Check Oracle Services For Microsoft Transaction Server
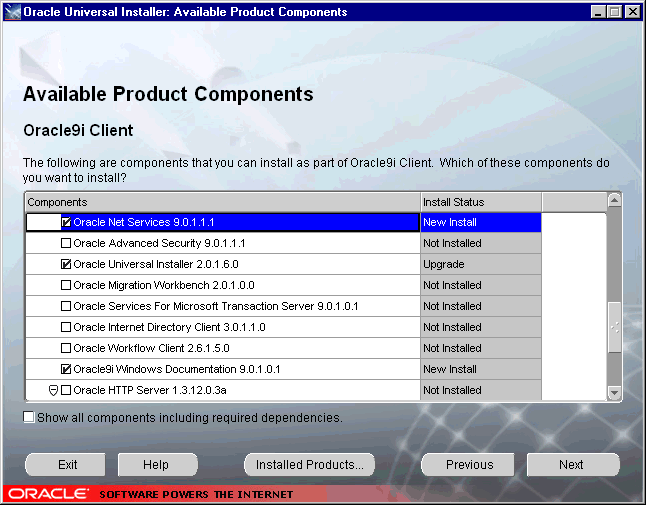The height and width of the screenshot is (505, 646). (x=66, y=306)
